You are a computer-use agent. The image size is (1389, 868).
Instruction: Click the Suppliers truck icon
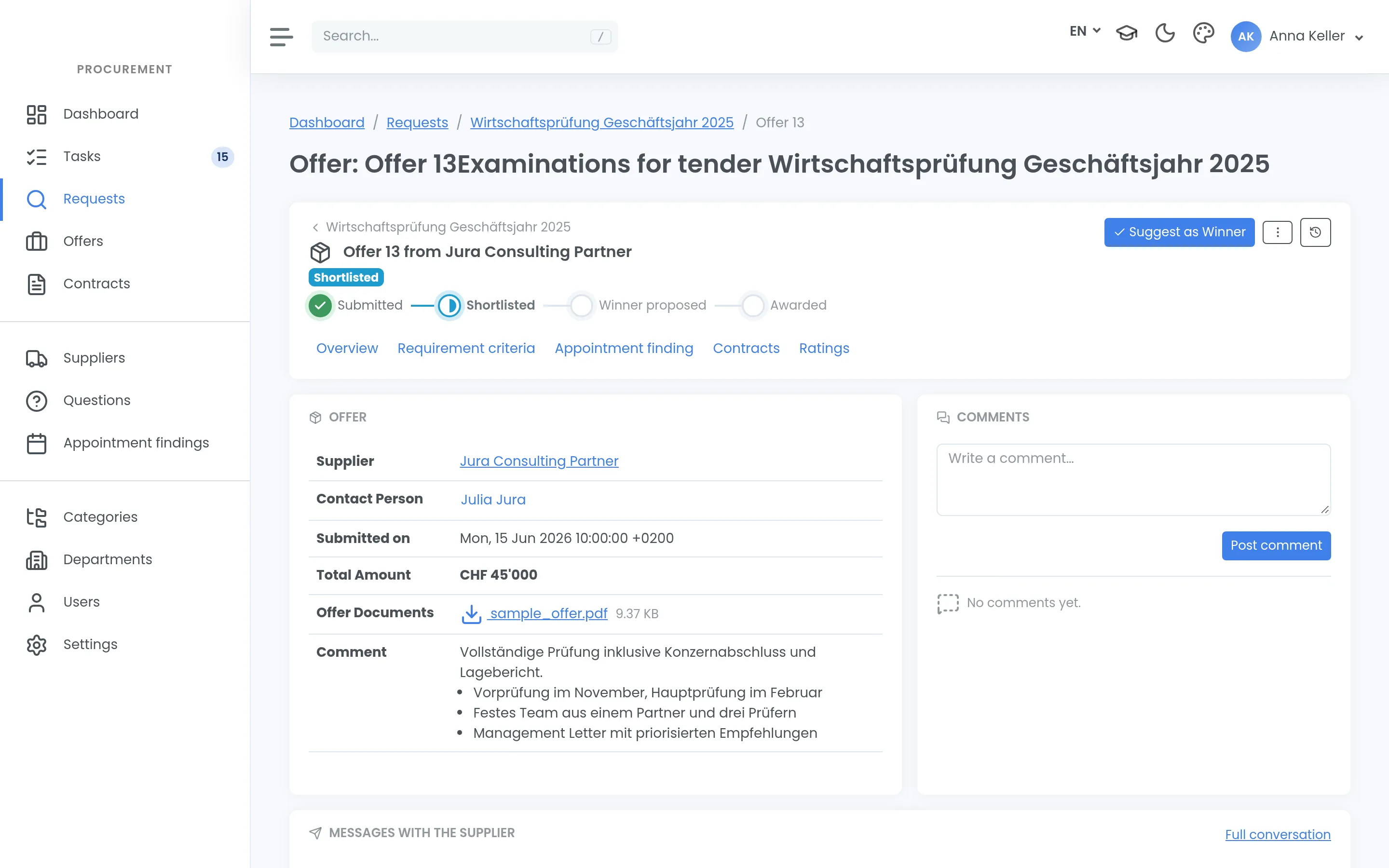pyautogui.click(x=36, y=358)
